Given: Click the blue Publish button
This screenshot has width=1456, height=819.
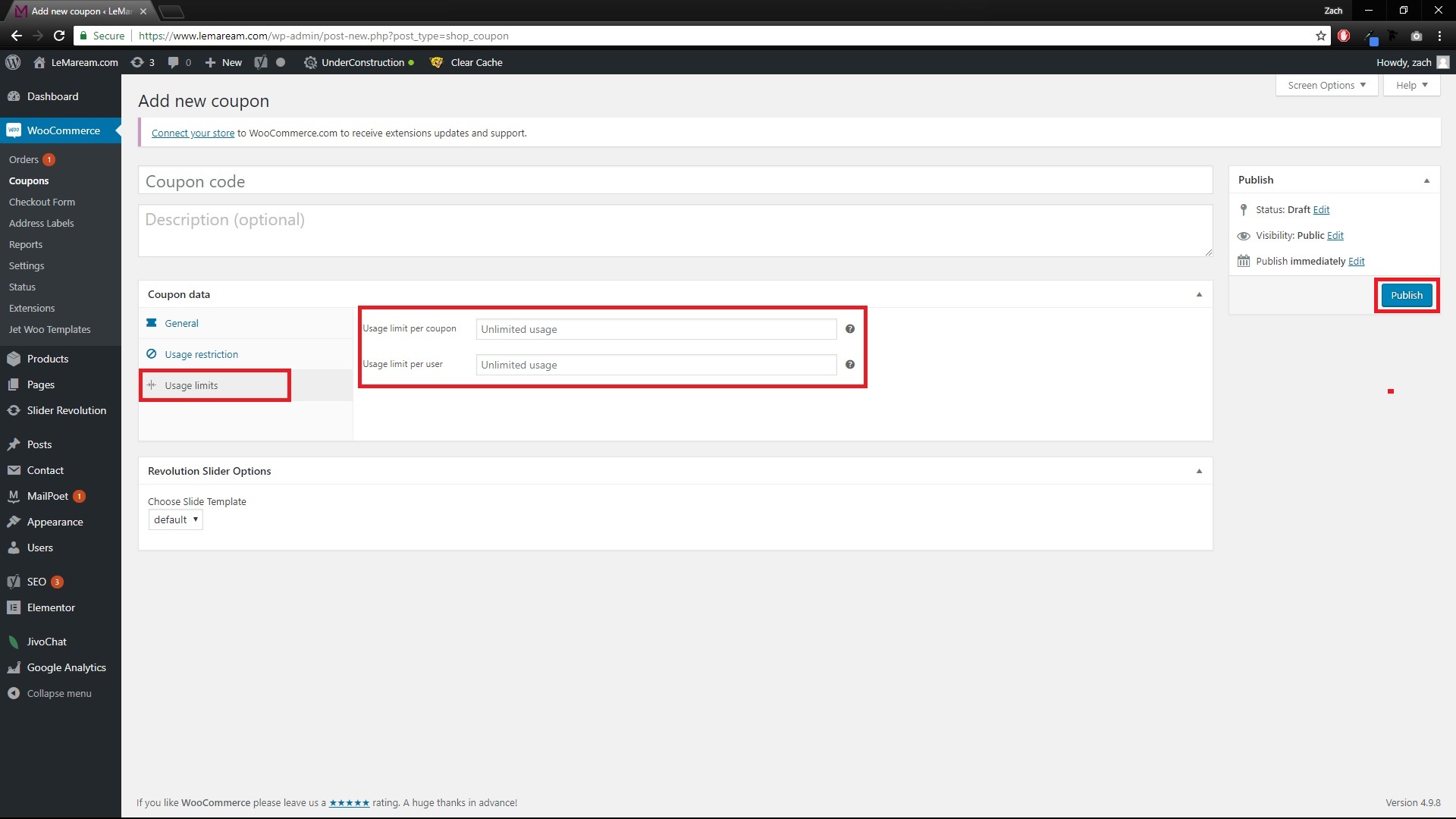Looking at the screenshot, I should coord(1407,295).
